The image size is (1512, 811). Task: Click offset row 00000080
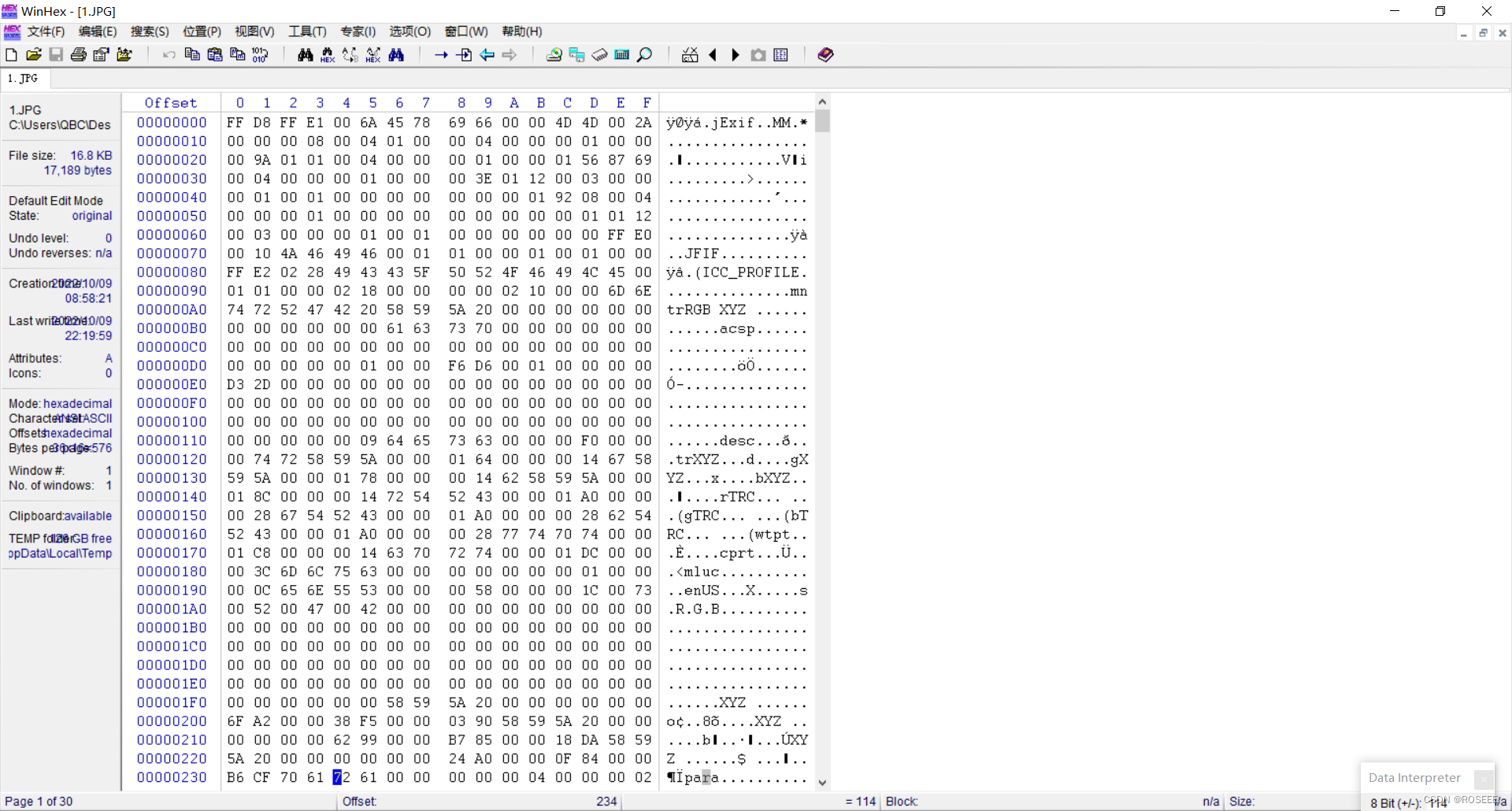click(172, 272)
